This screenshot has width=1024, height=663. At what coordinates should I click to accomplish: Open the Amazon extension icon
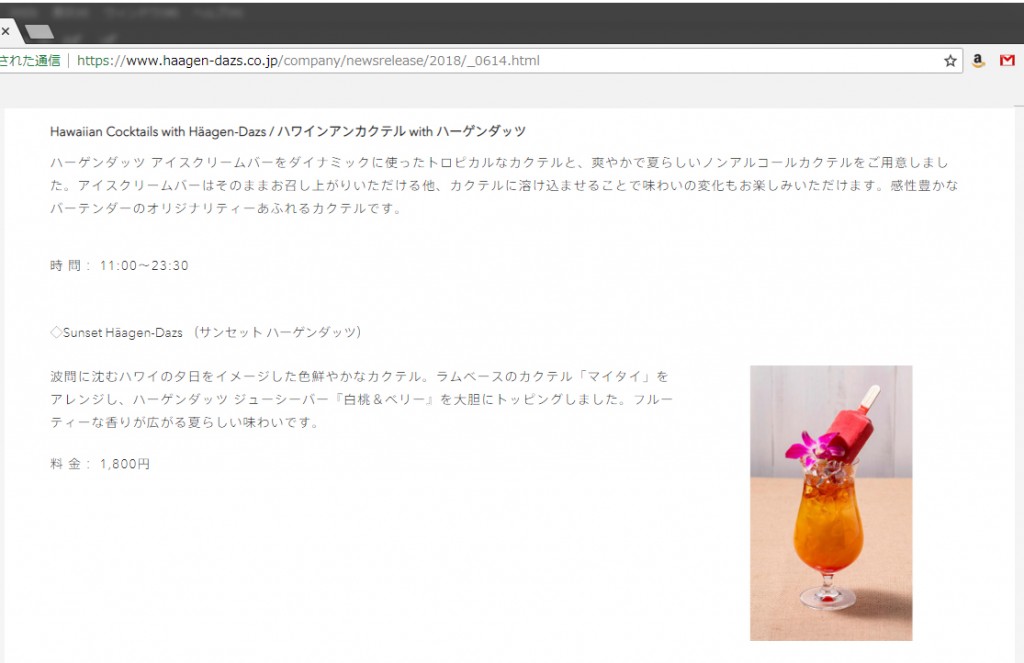point(978,61)
